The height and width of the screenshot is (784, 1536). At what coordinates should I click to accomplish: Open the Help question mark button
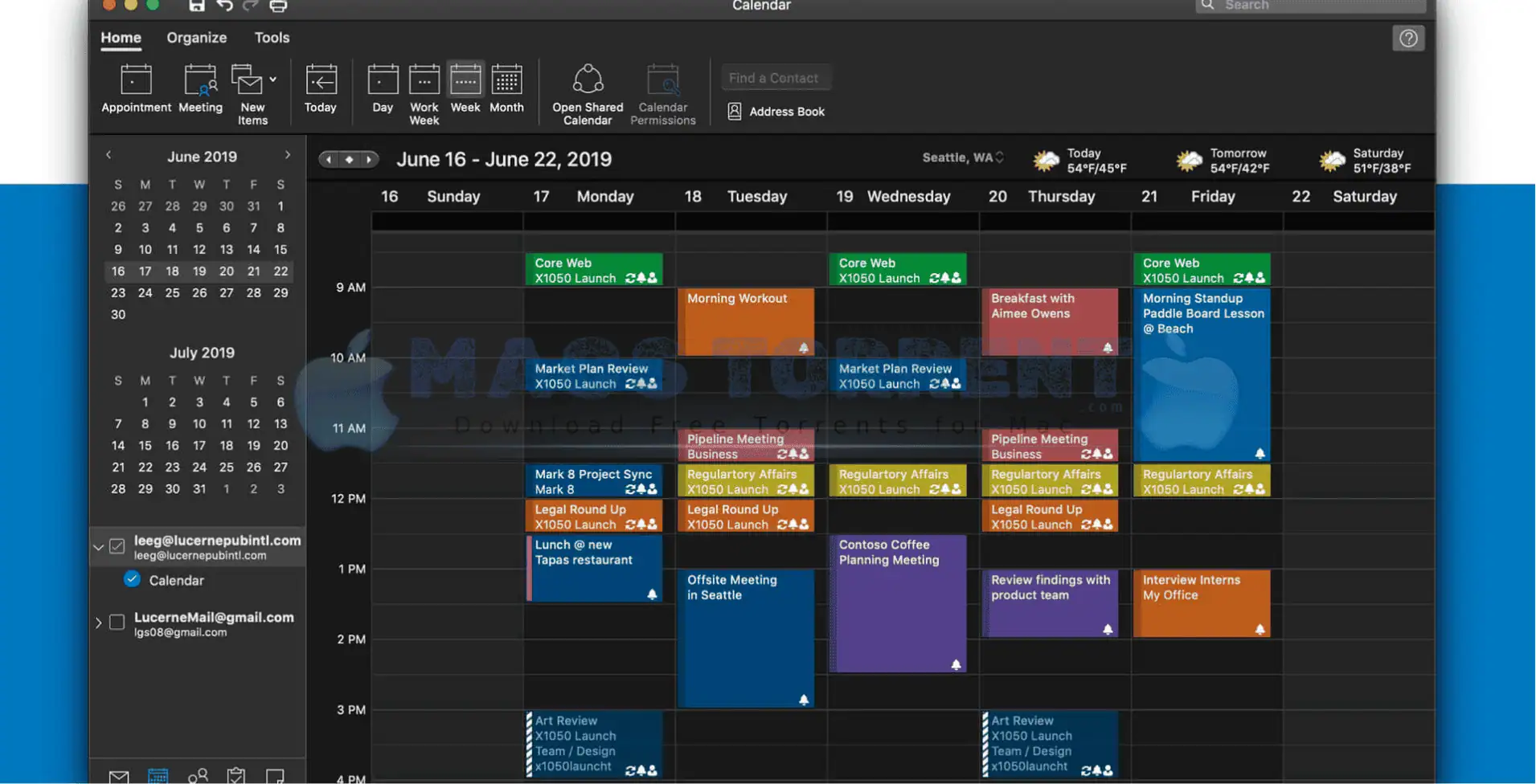(x=1408, y=38)
